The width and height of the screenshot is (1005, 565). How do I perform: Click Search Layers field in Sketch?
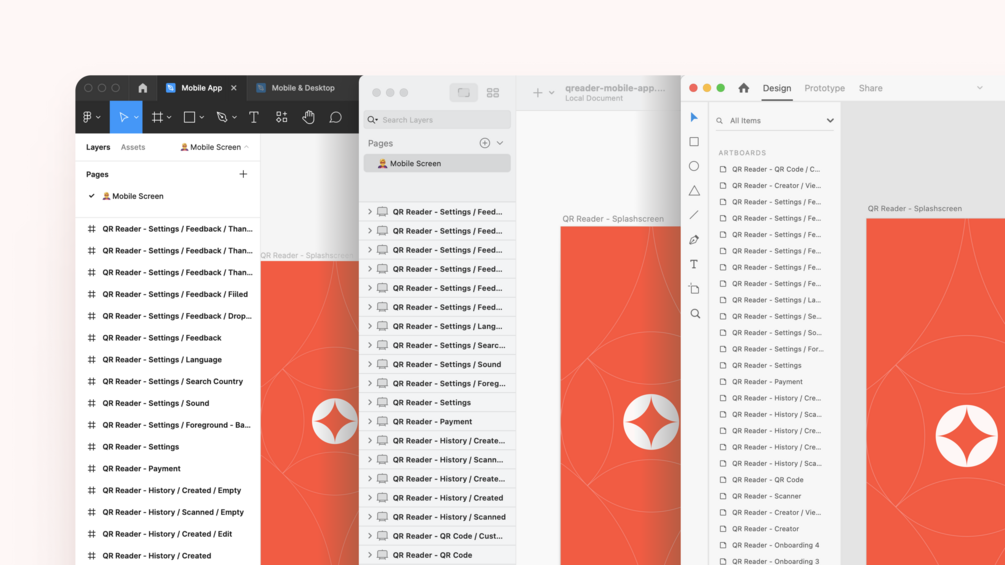point(437,120)
